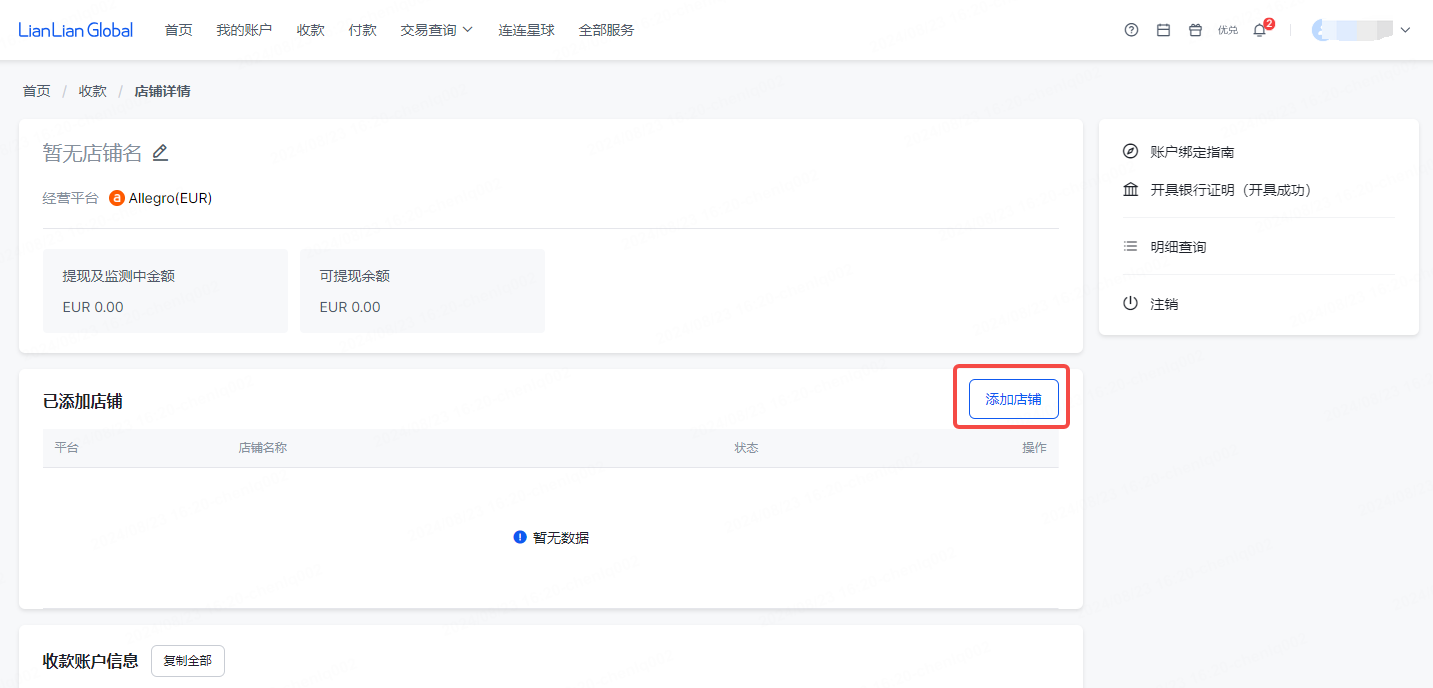
Task: Click the help question mark icon
Action: 1131,30
